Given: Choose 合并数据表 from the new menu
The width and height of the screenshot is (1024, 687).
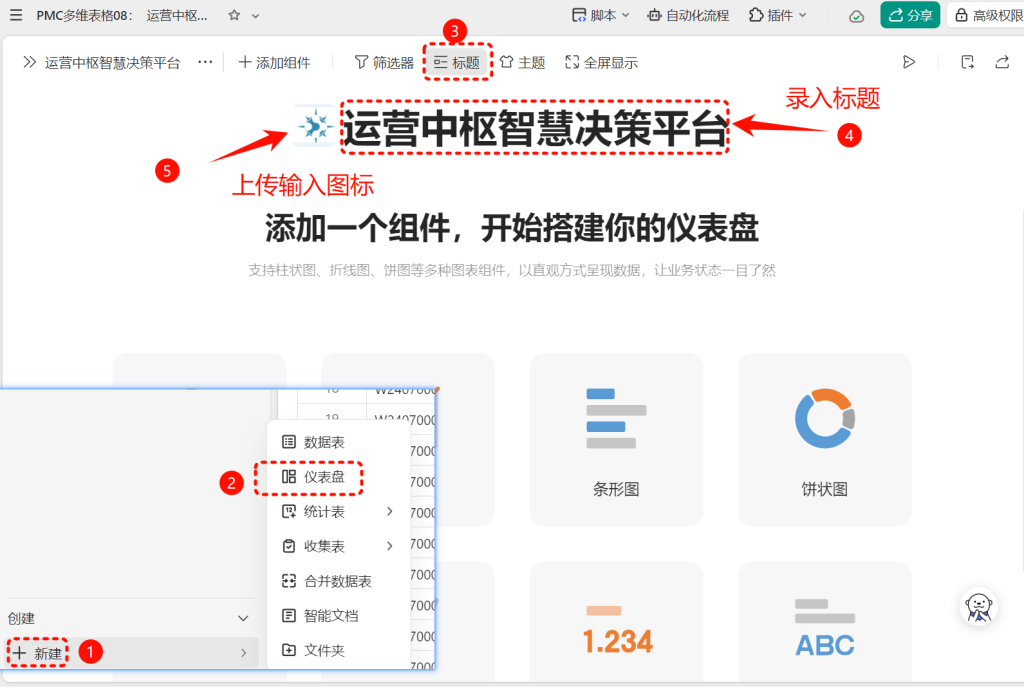Looking at the screenshot, I should point(338,581).
